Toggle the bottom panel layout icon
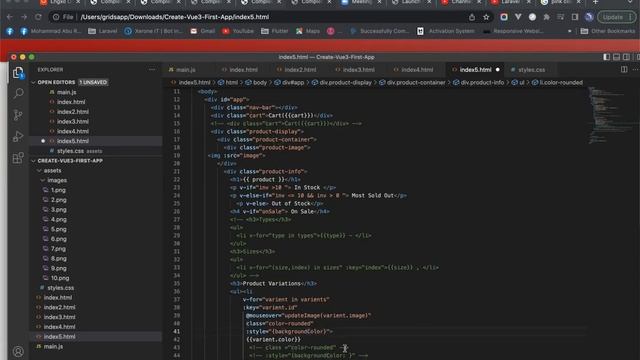Screen dimensions: 640x360 click(616, 57)
